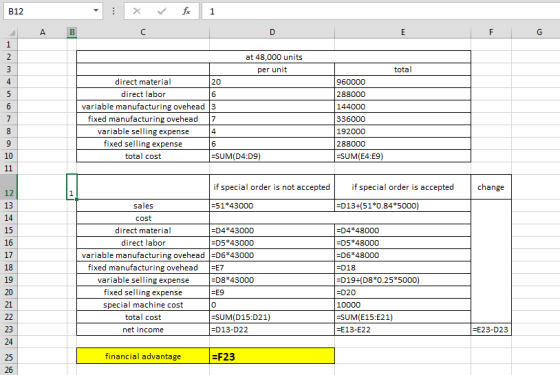The height and width of the screenshot is (375, 560).
Task: Select column G header
Action: tap(539, 32)
